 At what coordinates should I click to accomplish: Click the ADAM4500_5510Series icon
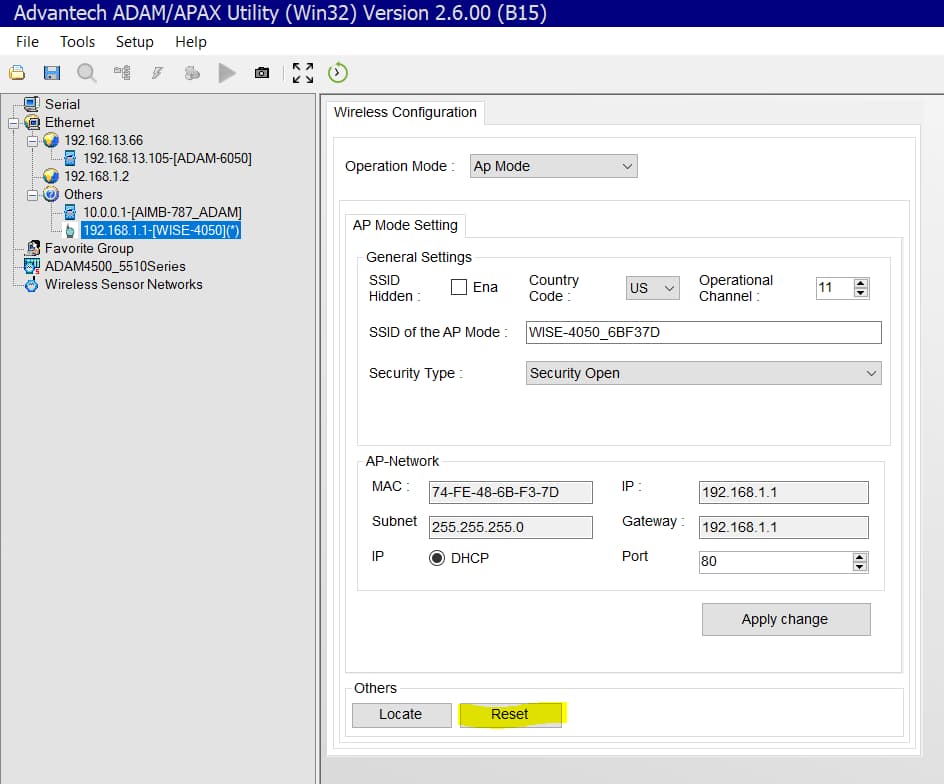pyautogui.click(x=32, y=266)
